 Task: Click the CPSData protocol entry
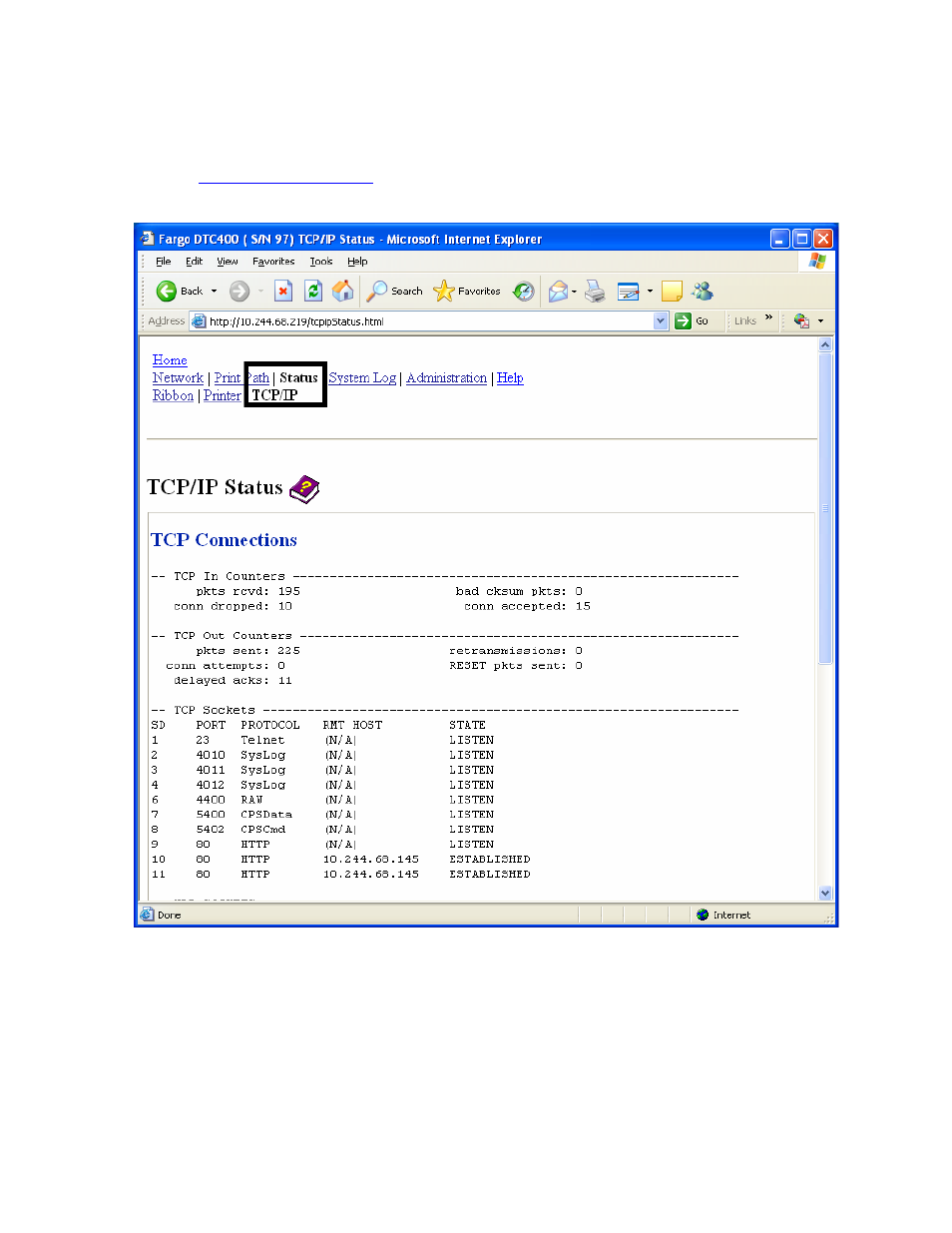[266, 815]
